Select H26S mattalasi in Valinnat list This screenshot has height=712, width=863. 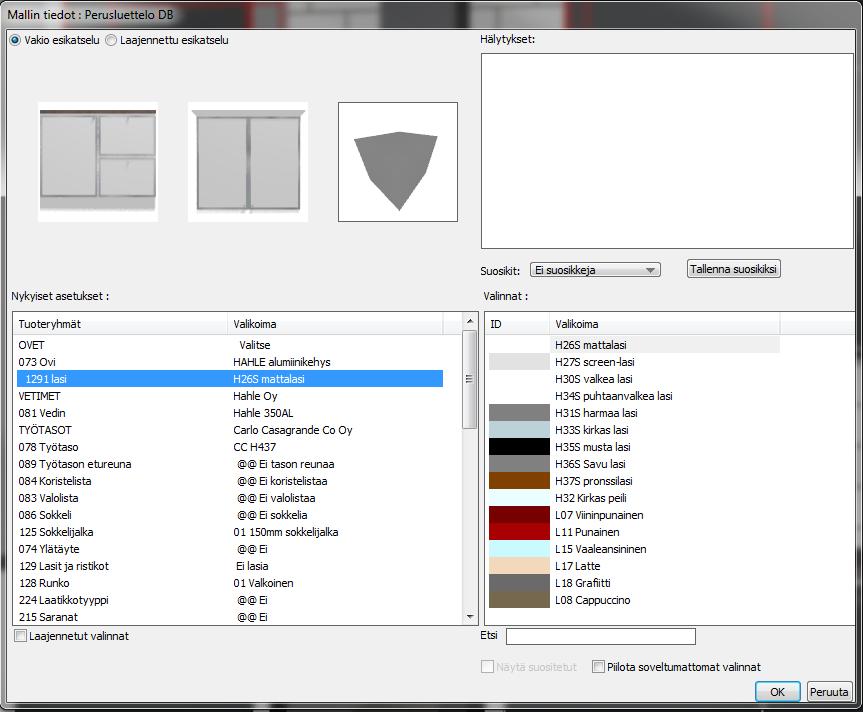(x=634, y=345)
